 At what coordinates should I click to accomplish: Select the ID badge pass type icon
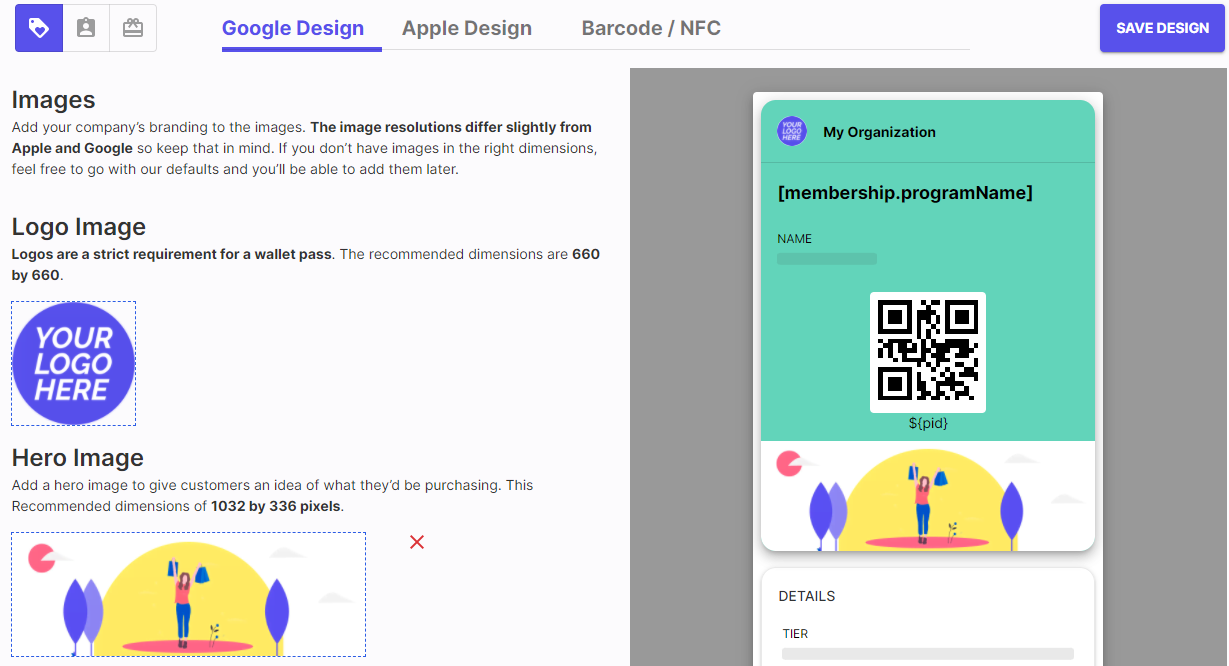tap(86, 28)
